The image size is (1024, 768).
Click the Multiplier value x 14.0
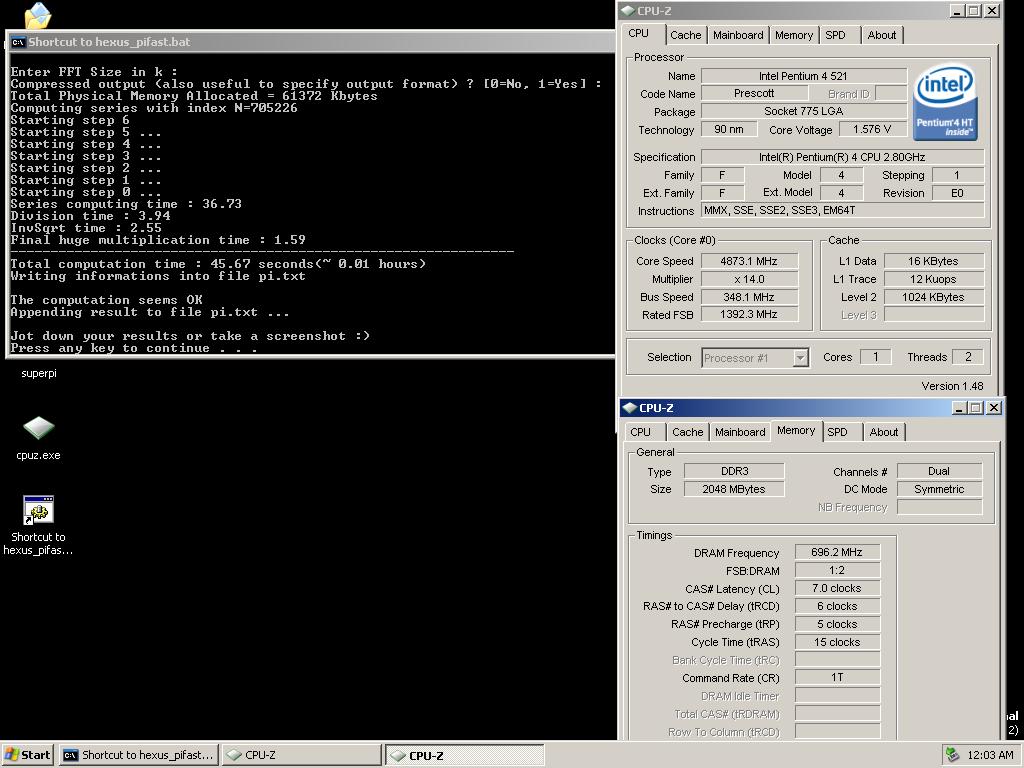[749, 279]
